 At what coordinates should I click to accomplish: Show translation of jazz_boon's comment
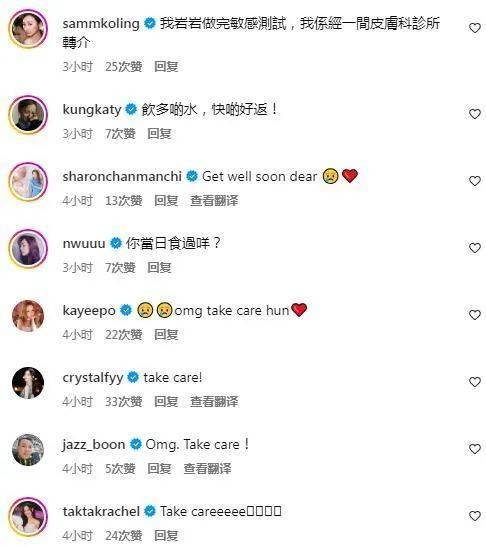click(x=207, y=469)
